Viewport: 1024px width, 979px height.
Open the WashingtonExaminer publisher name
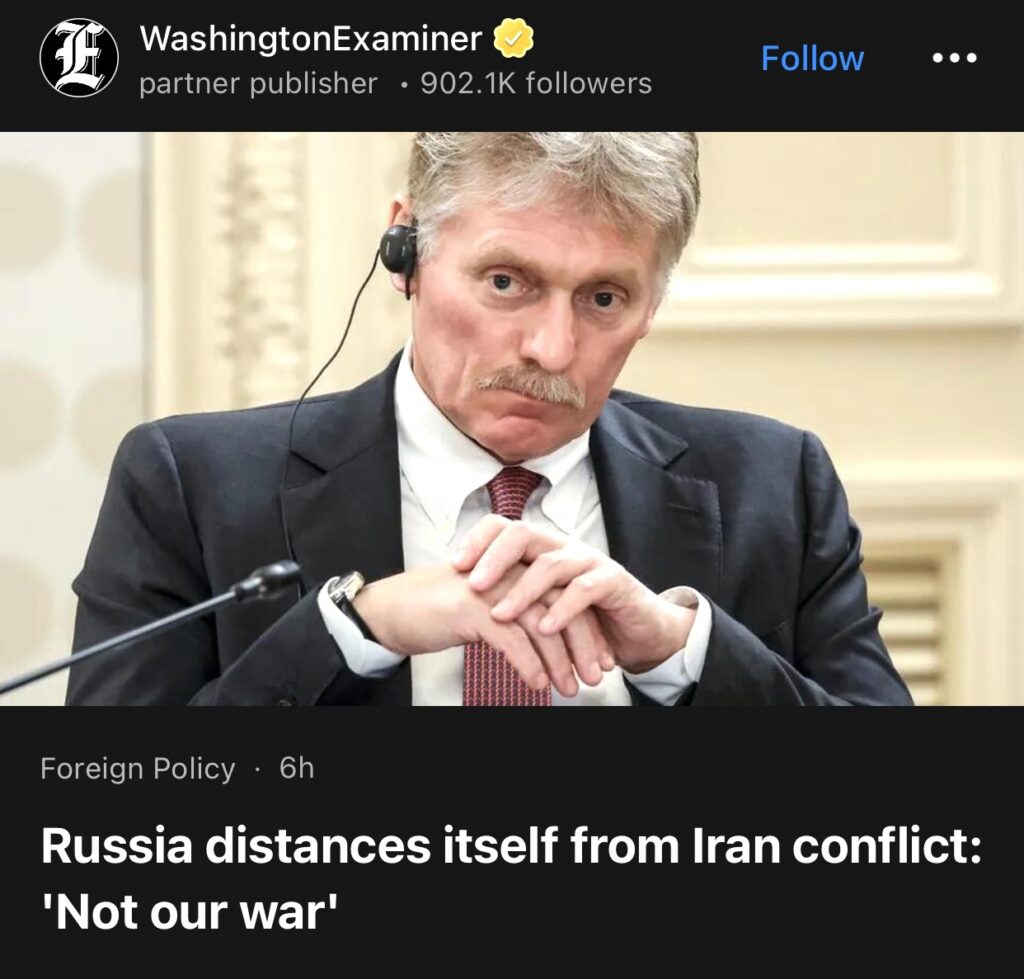click(311, 38)
